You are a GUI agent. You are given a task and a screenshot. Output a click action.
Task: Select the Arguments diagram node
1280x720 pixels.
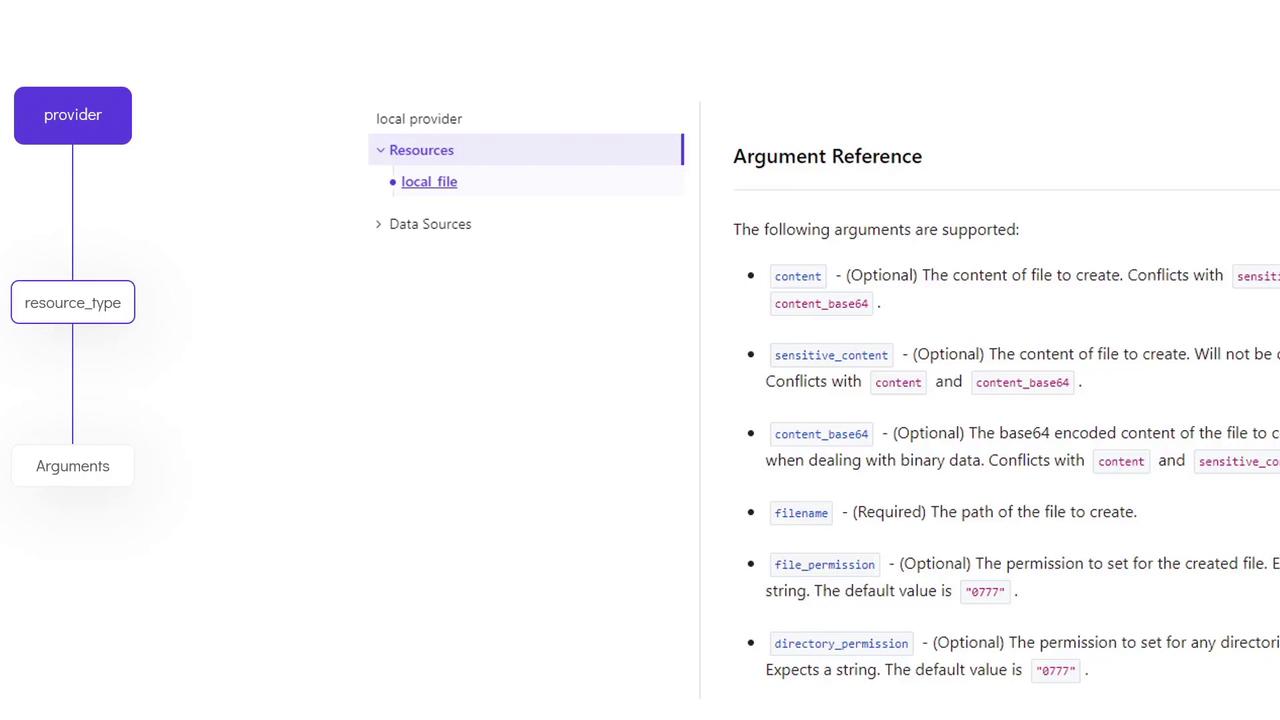[x=73, y=466]
